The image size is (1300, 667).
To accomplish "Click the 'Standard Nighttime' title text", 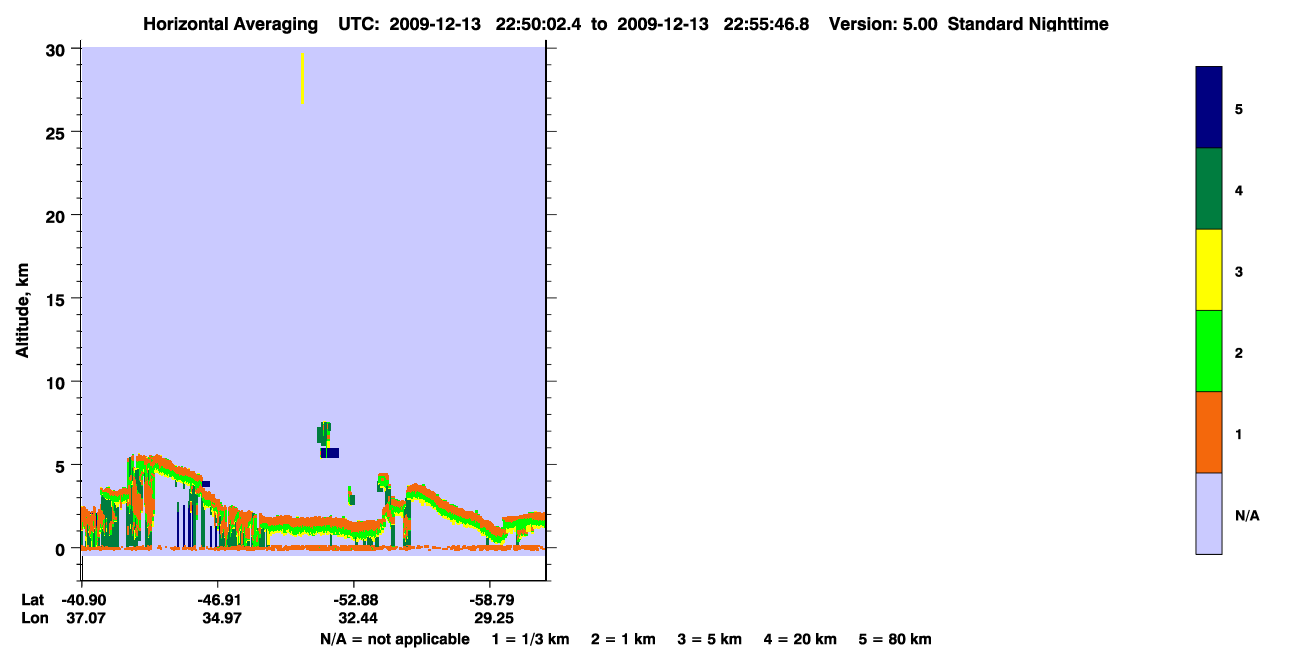I will pyautogui.click(x=1028, y=24).
